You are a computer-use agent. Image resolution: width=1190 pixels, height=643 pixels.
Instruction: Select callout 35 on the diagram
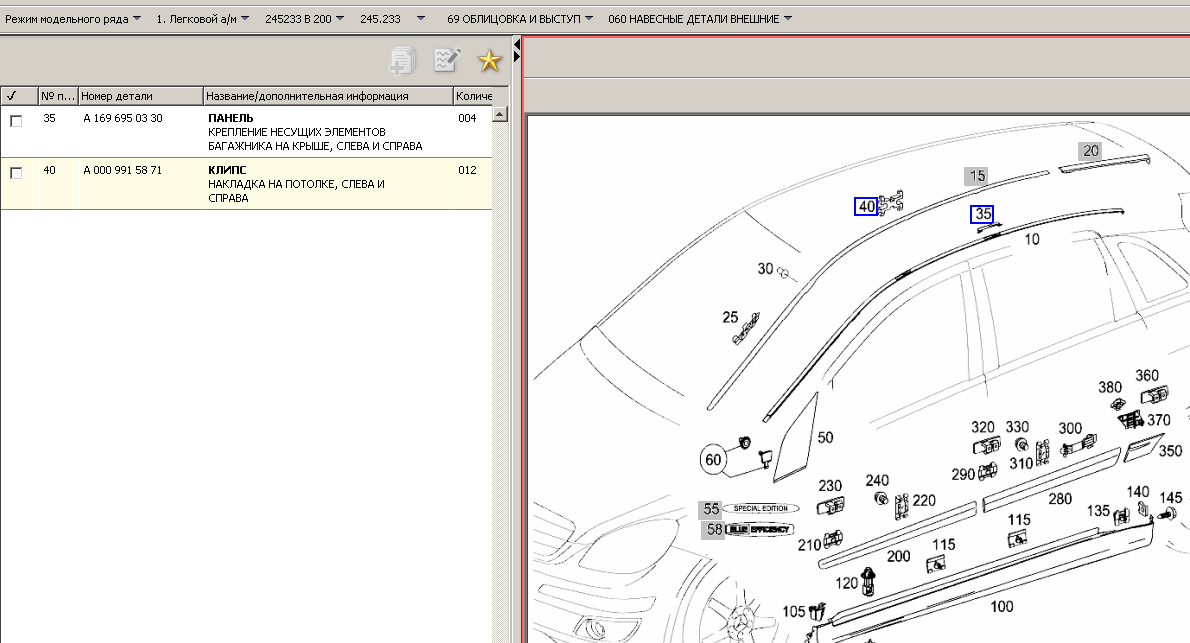tap(982, 214)
